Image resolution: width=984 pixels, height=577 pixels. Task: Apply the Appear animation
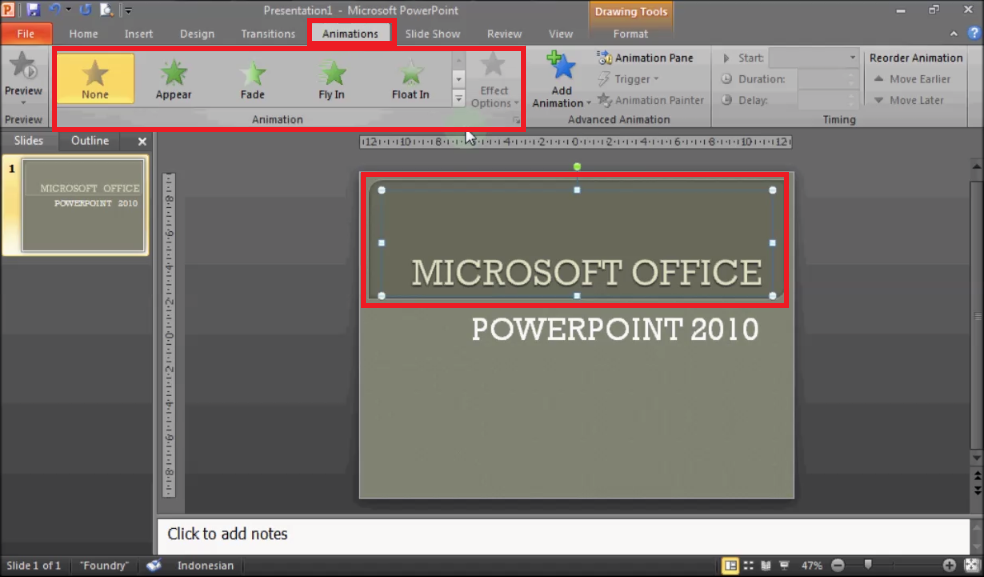[174, 78]
